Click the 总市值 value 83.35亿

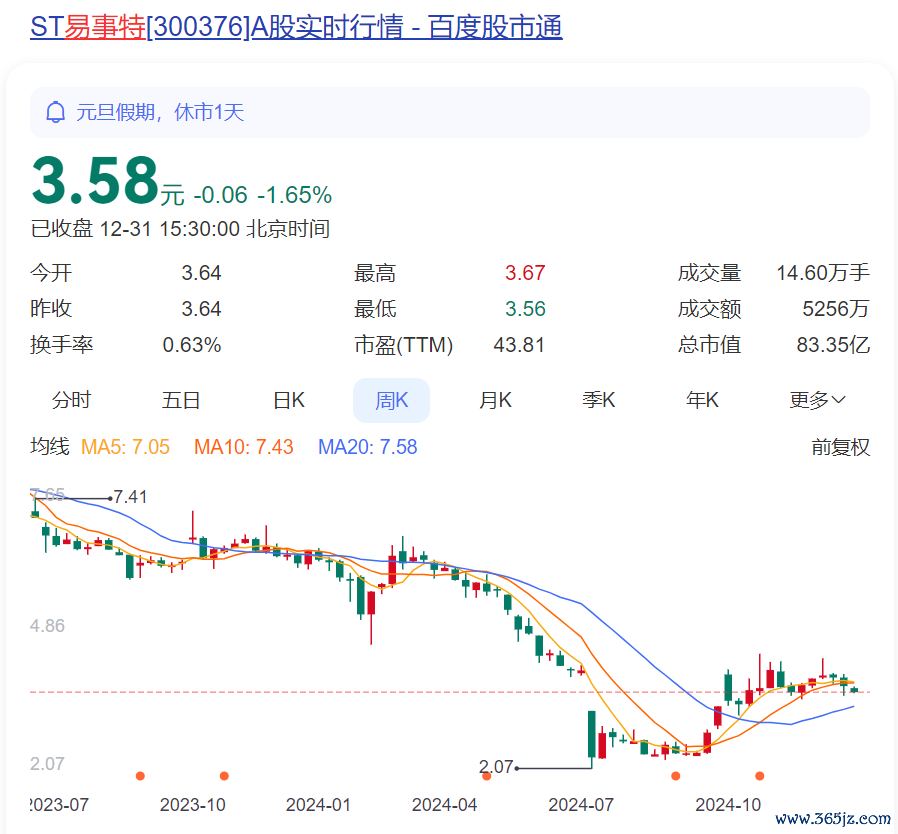pos(833,345)
